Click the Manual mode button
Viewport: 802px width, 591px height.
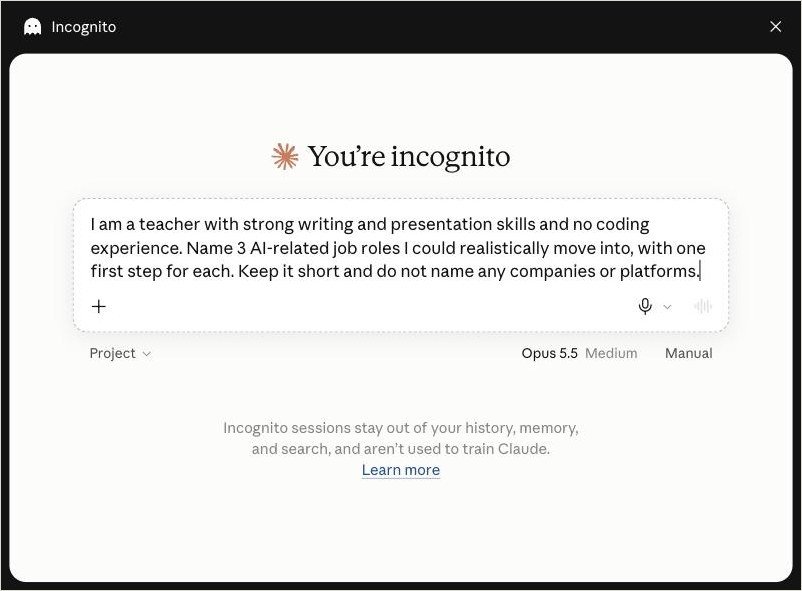click(688, 353)
